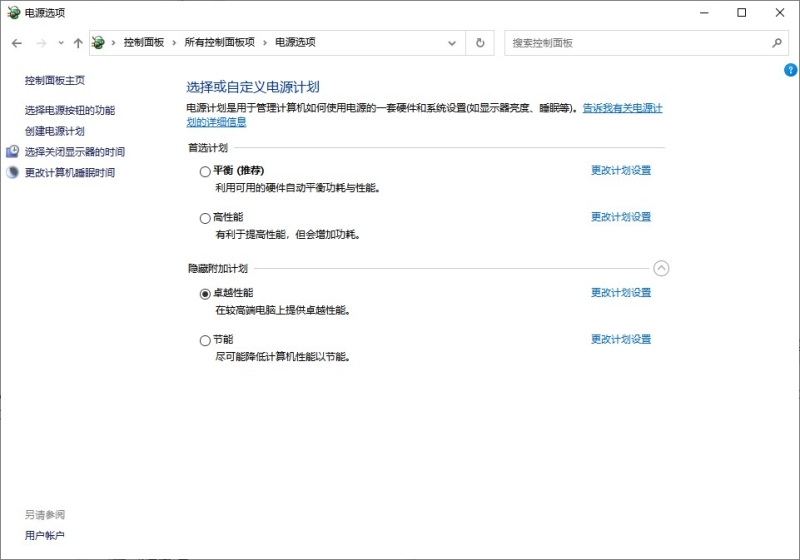
Task: Open 创建电源计划 link
Action: click(55, 131)
